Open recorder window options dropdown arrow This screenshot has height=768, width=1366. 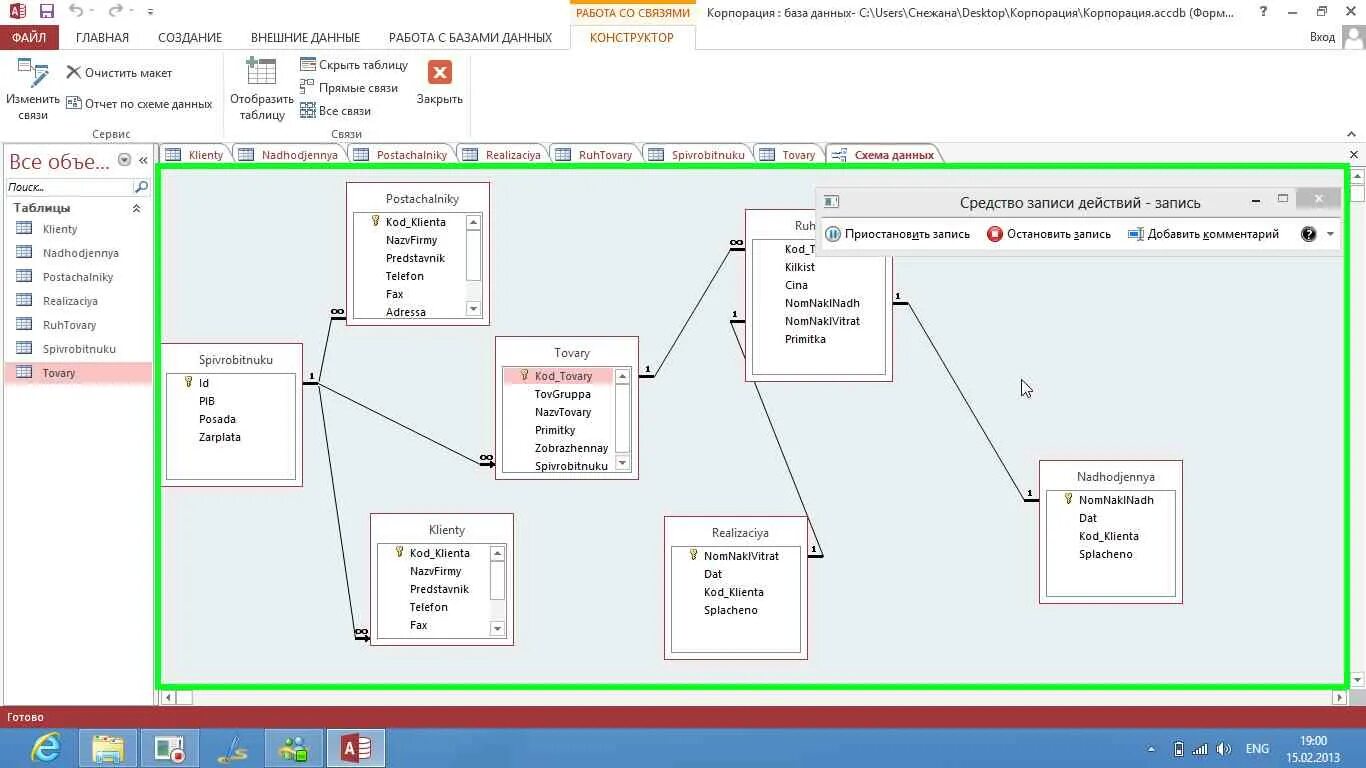1330,234
